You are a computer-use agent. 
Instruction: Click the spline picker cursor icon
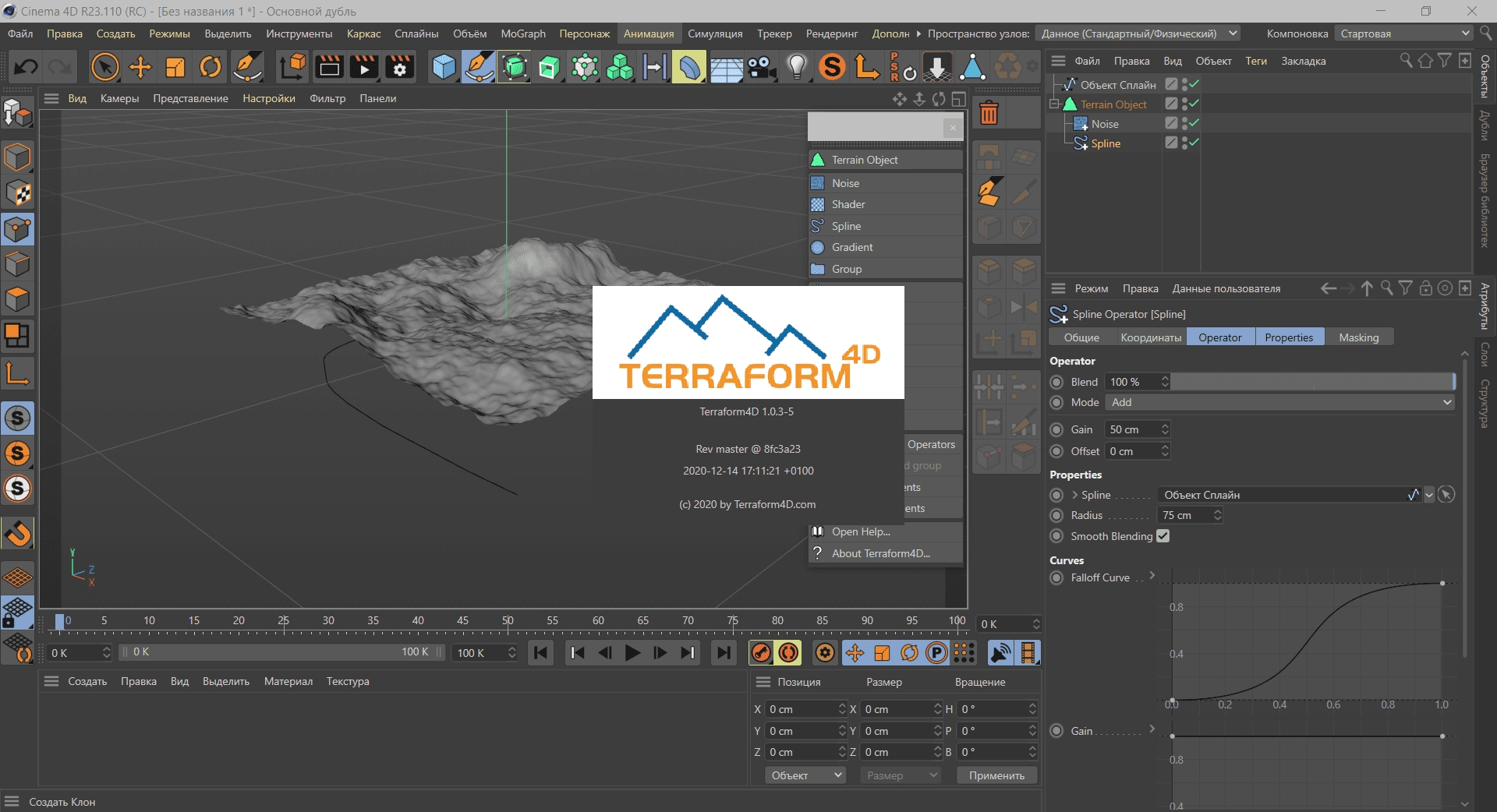click(x=1446, y=495)
